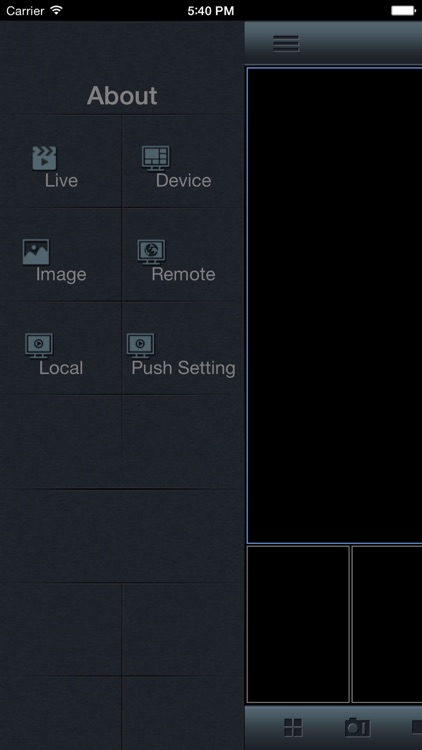
Task: Go to the Remote menu label
Action: click(x=183, y=274)
